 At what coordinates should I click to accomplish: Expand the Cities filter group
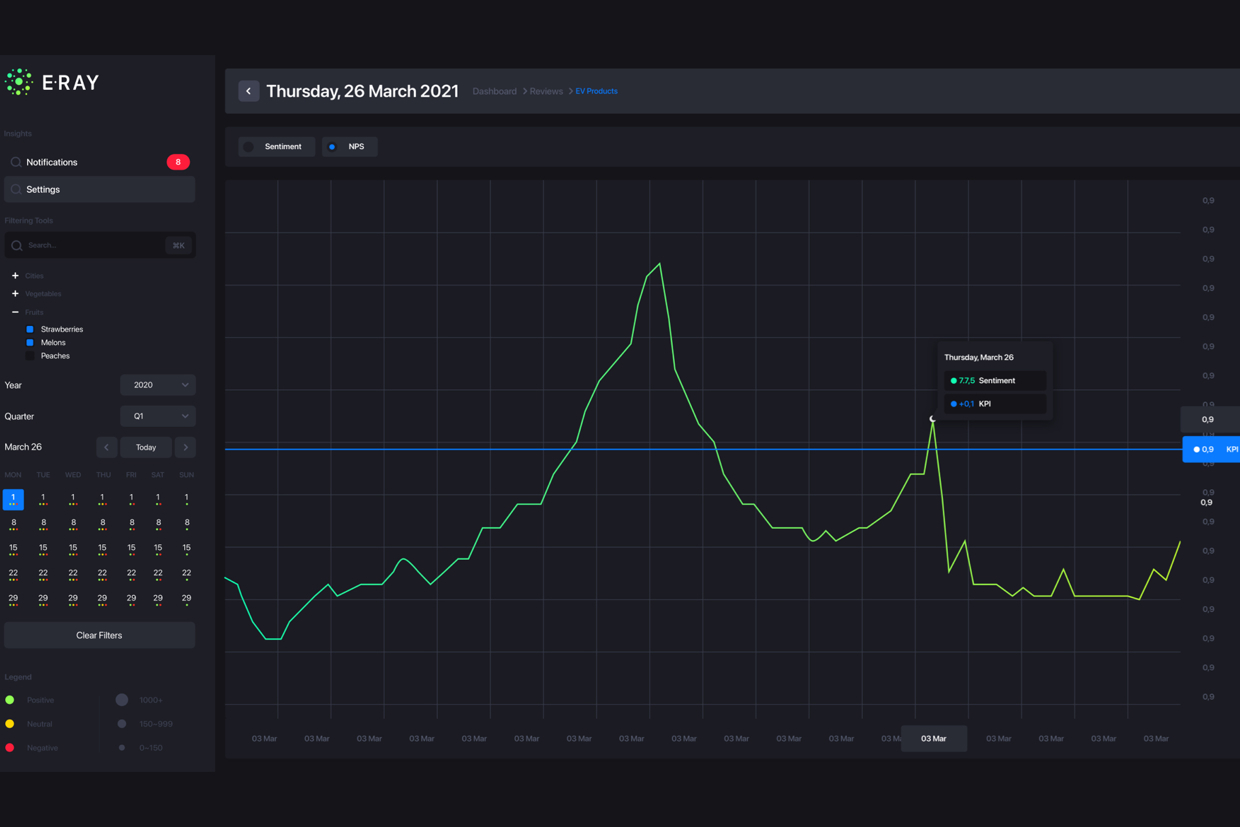(15, 276)
